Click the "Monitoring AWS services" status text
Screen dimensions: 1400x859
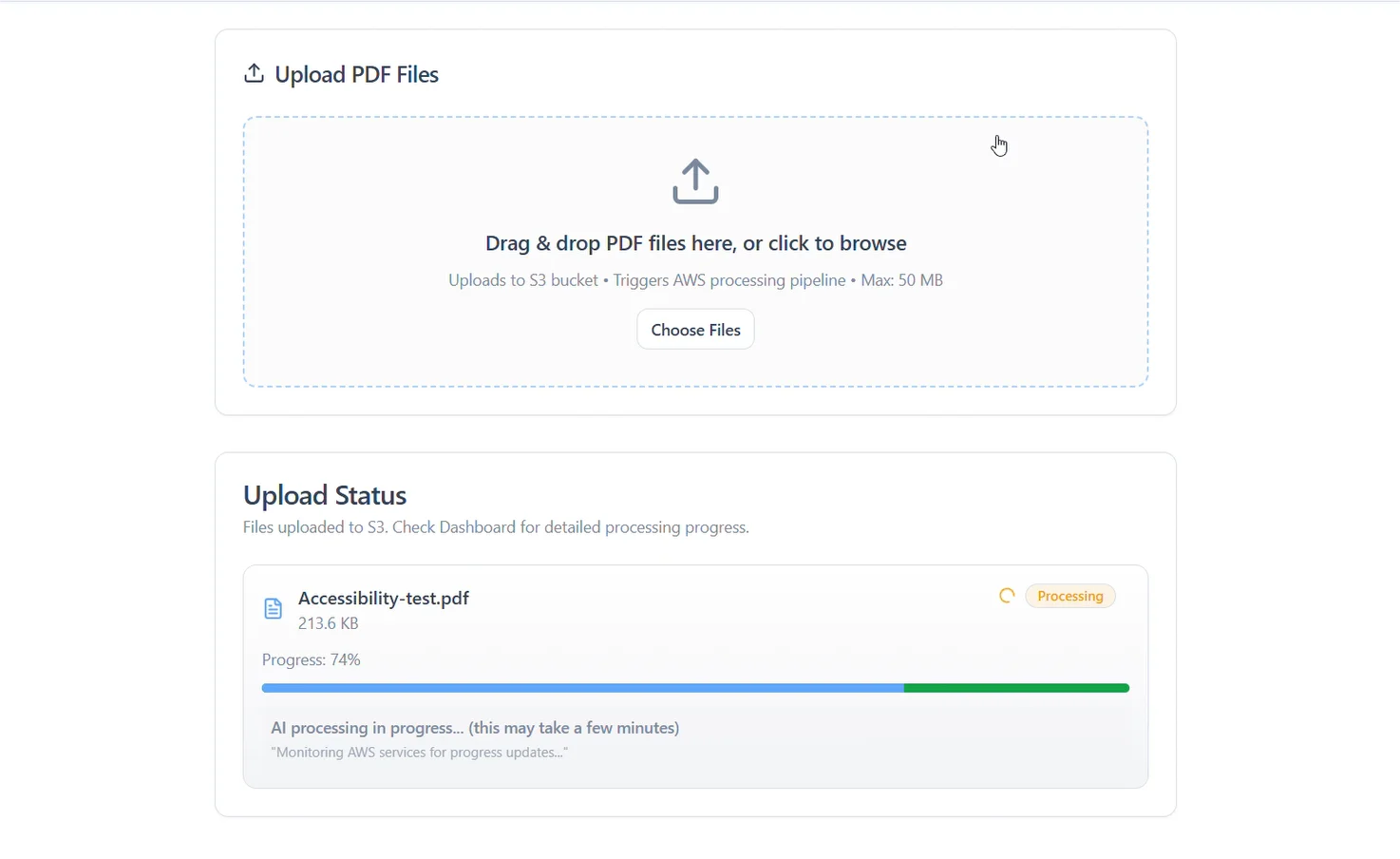pyautogui.click(x=419, y=753)
